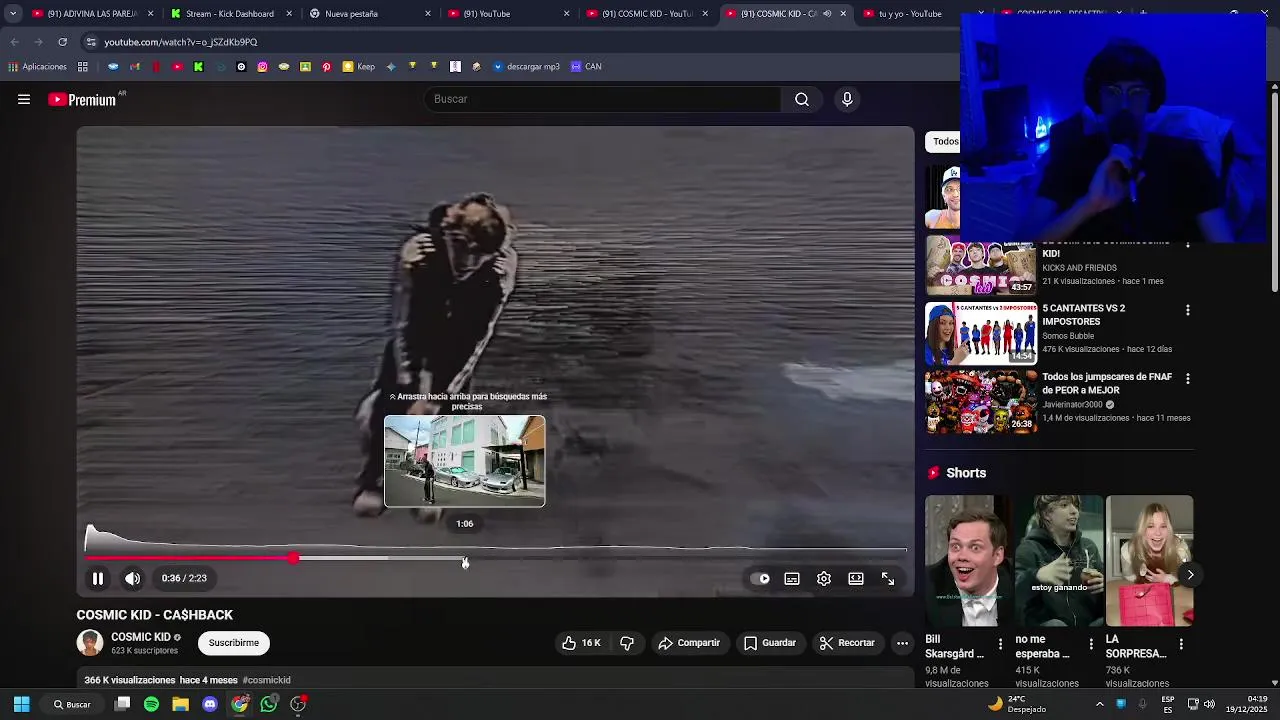1280x720 pixels.
Task: Open Aplicaciones bookmark
Action: click(37, 67)
